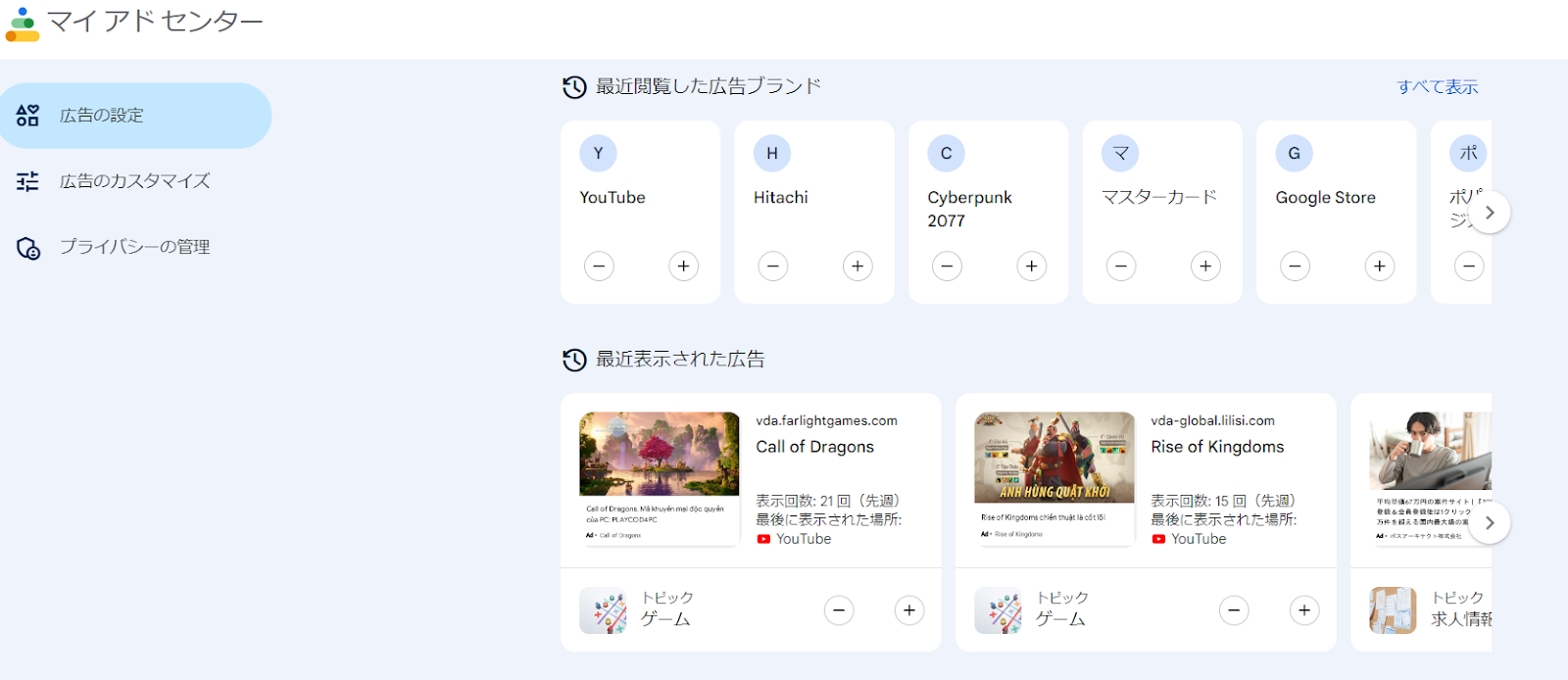Increase ゲーム topic under Call of Dragons

point(909,610)
